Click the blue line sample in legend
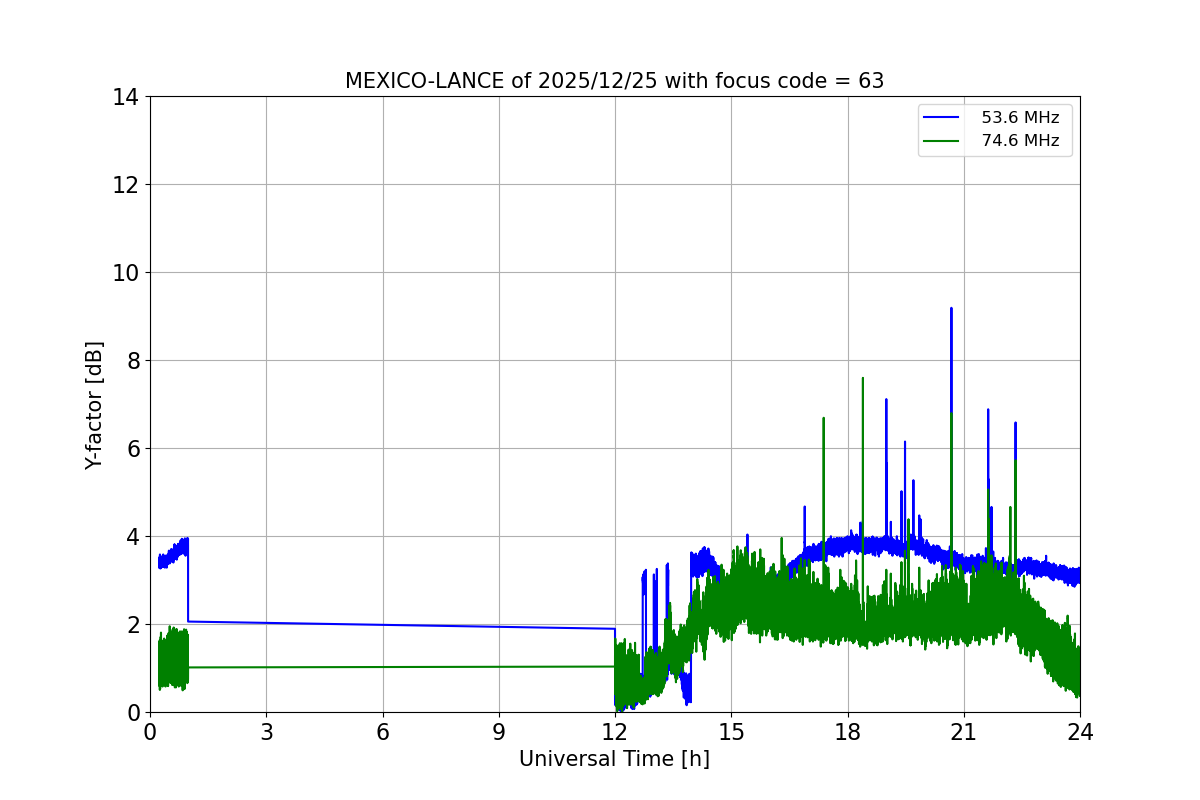This screenshot has height=800, width=1200. [941, 118]
